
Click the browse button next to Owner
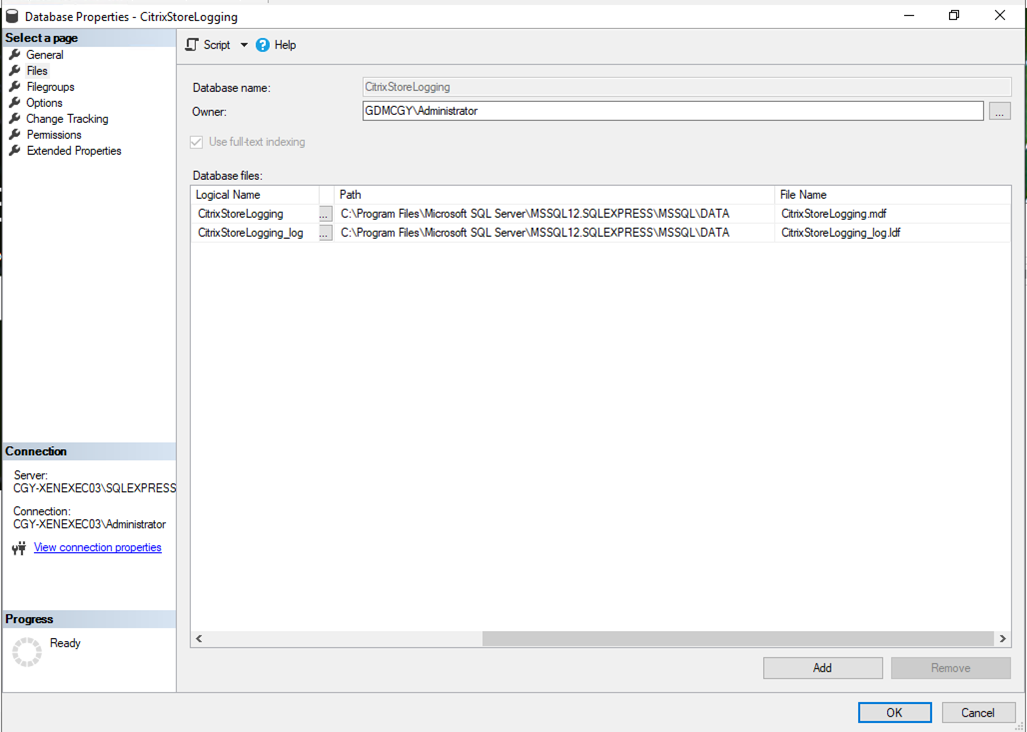999,111
